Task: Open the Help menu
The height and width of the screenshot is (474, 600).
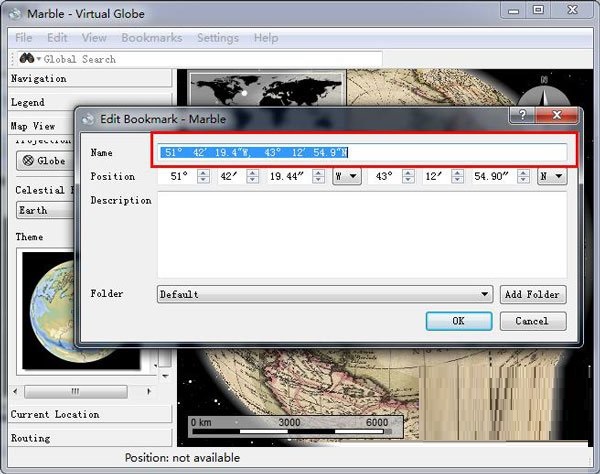Action: point(266,38)
